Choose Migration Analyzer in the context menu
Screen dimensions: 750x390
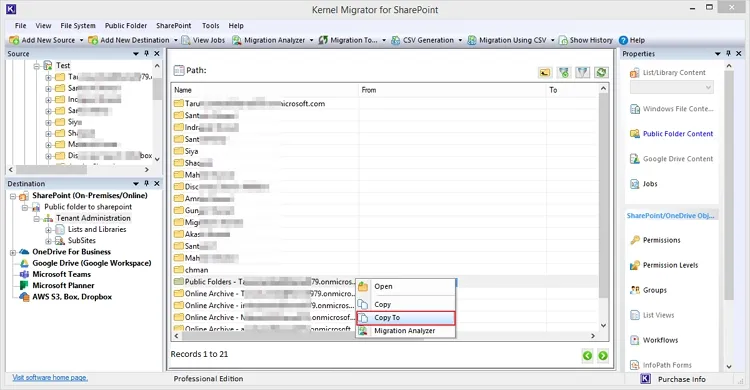coord(406,331)
